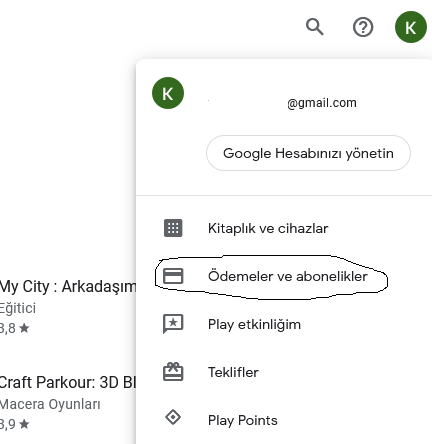Click the K profile picture inside the account panel
432x444 pixels.
(x=168, y=93)
